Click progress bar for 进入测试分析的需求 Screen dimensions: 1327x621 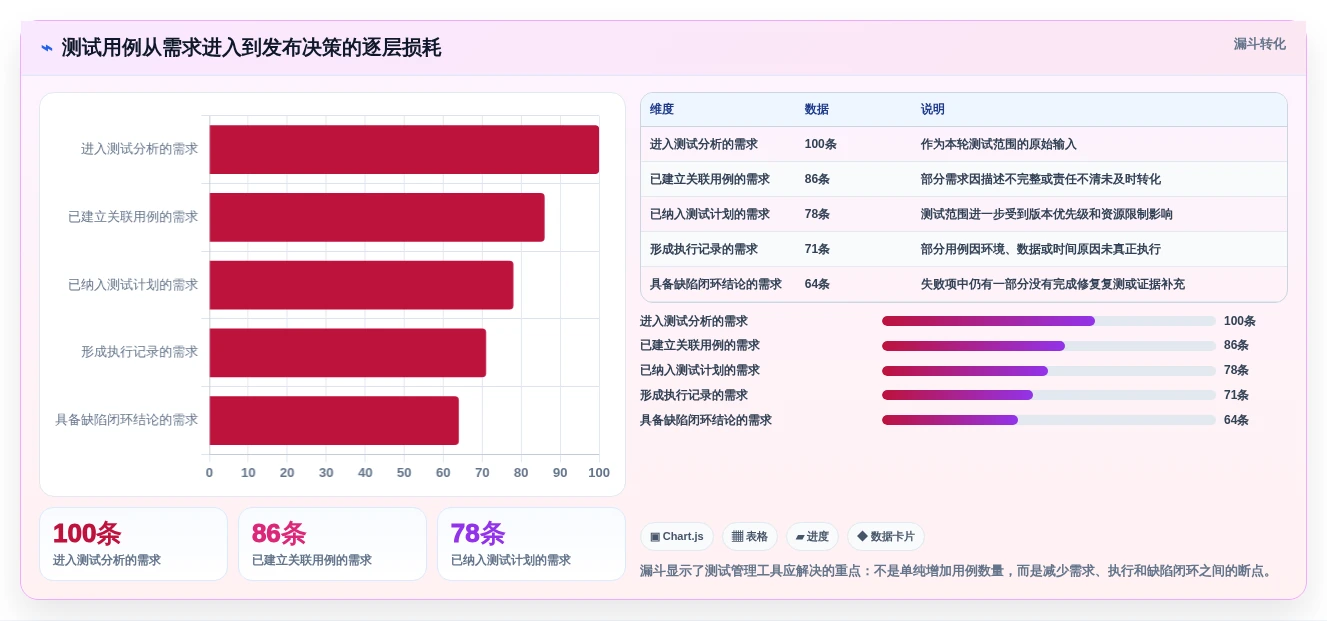(x=1049, y=321)
